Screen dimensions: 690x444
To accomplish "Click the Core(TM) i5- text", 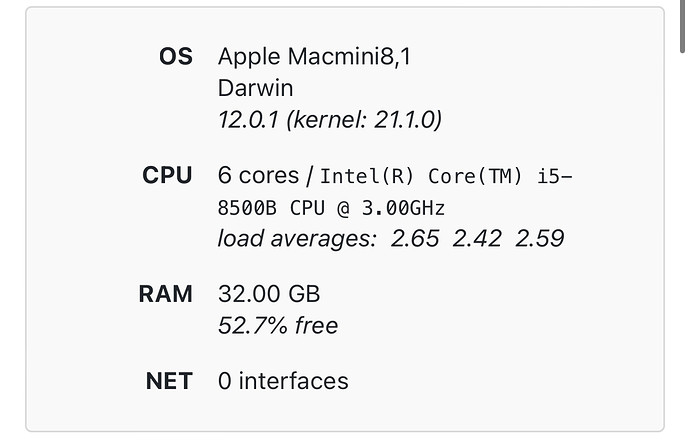I will pos(500,177).
